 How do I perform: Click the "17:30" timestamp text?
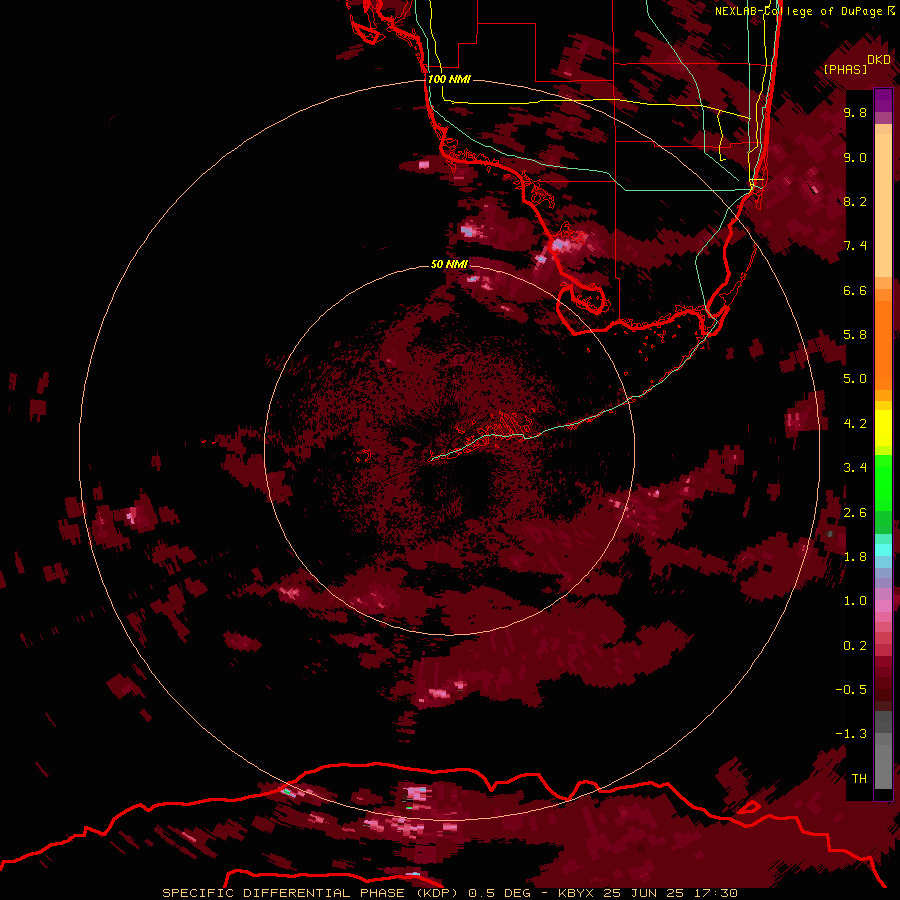coord(715,893)
